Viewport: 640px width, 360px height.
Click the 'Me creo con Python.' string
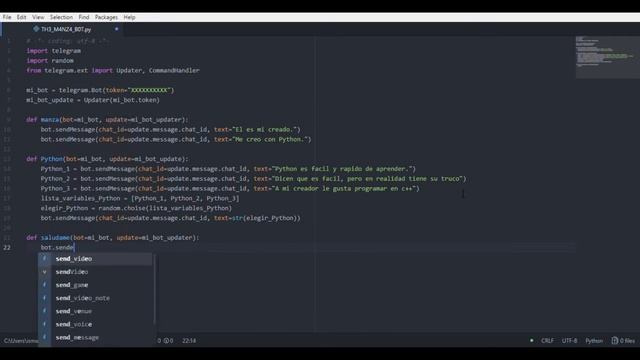click(x=270, y=139)
